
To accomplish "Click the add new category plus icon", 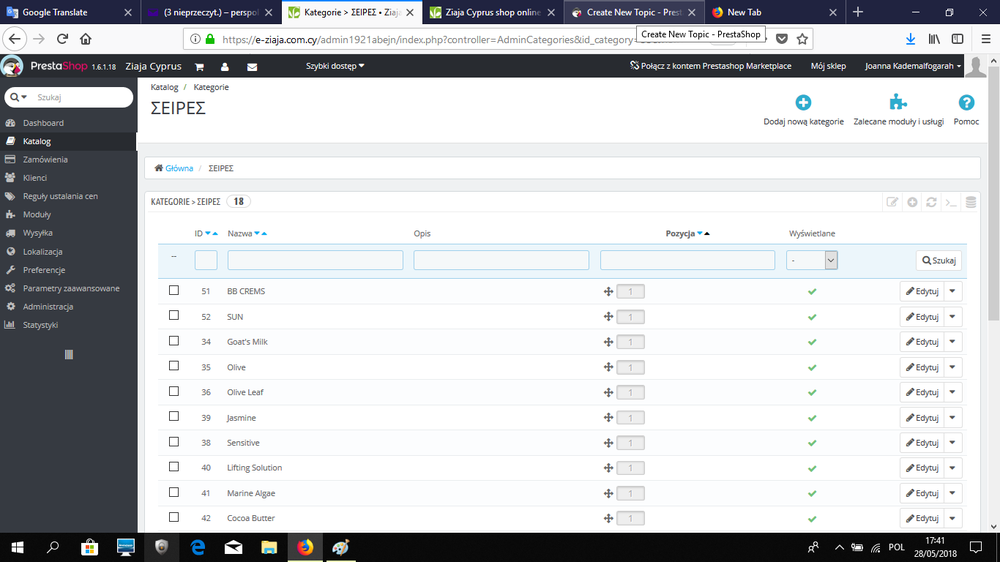I will (x=803, y=103).
